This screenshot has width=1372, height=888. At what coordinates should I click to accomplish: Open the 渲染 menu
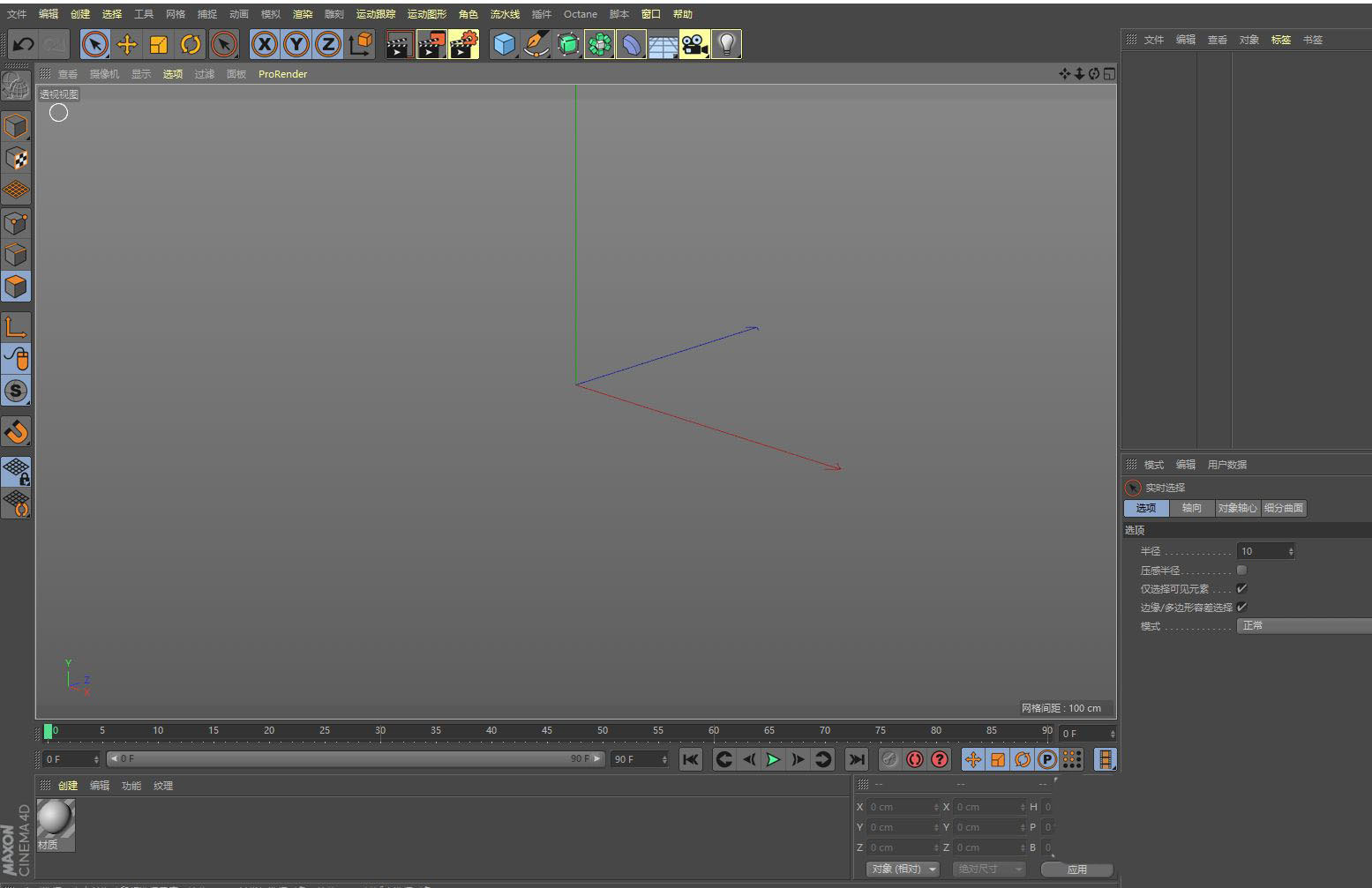click(302, 13)
